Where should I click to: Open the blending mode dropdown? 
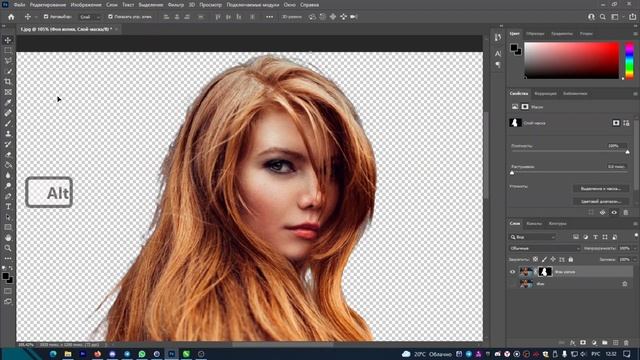pos(544,248)
